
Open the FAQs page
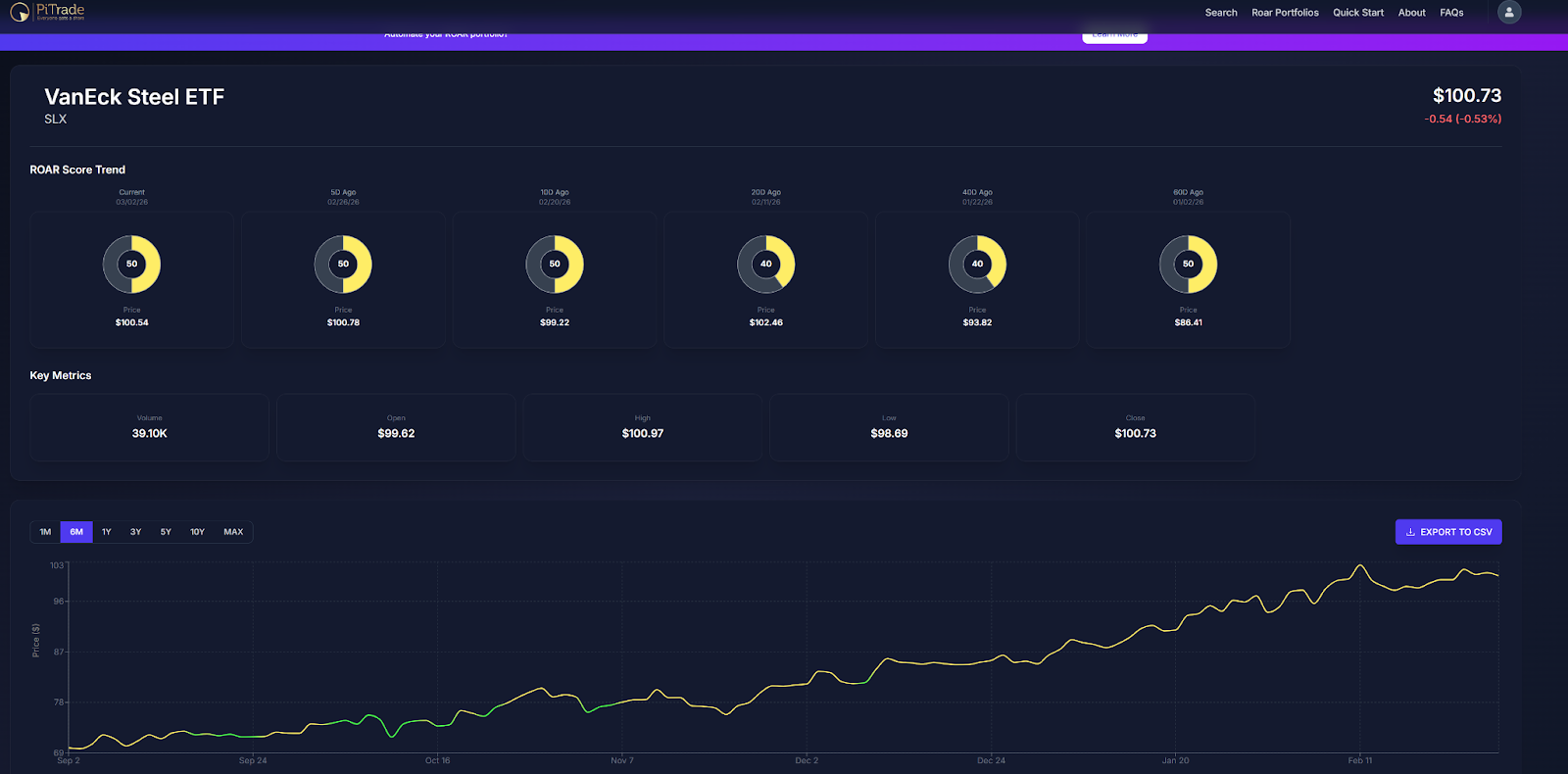[x=1451, y=13]
